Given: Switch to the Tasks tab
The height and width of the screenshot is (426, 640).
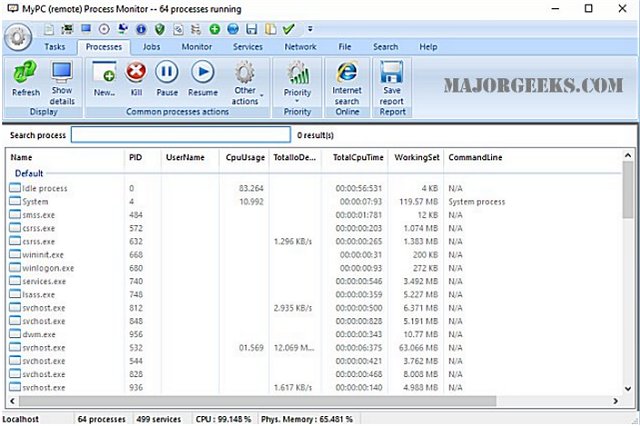Looking at the screenshot, I should pyautogui.click(x=55, y=47).
